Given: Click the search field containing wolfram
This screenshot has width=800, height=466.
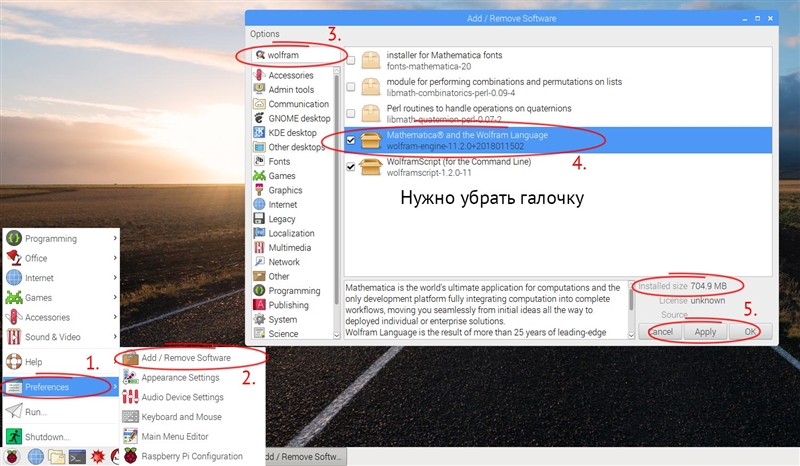Looking at the screenshot, I should point(300,55).
